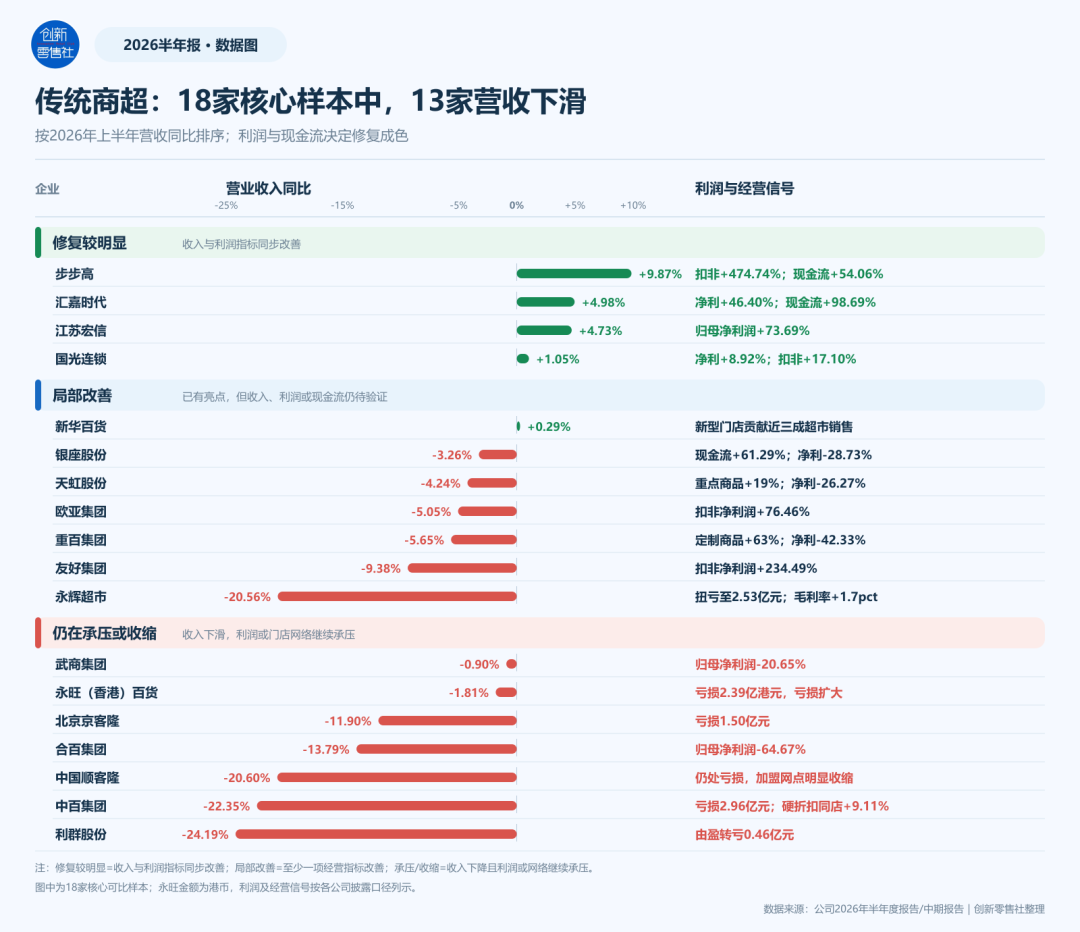
Task: Click the -25% axis label
Action: click(226, 205)
